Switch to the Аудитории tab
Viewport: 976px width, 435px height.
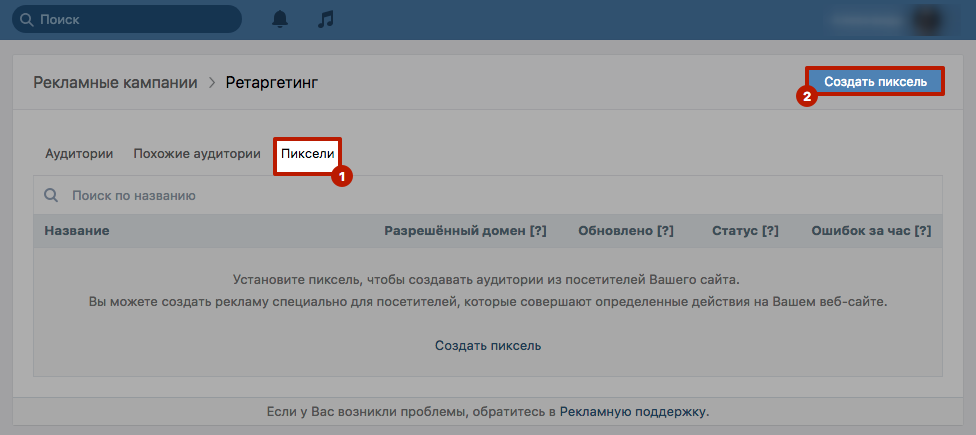click(79, 154)
